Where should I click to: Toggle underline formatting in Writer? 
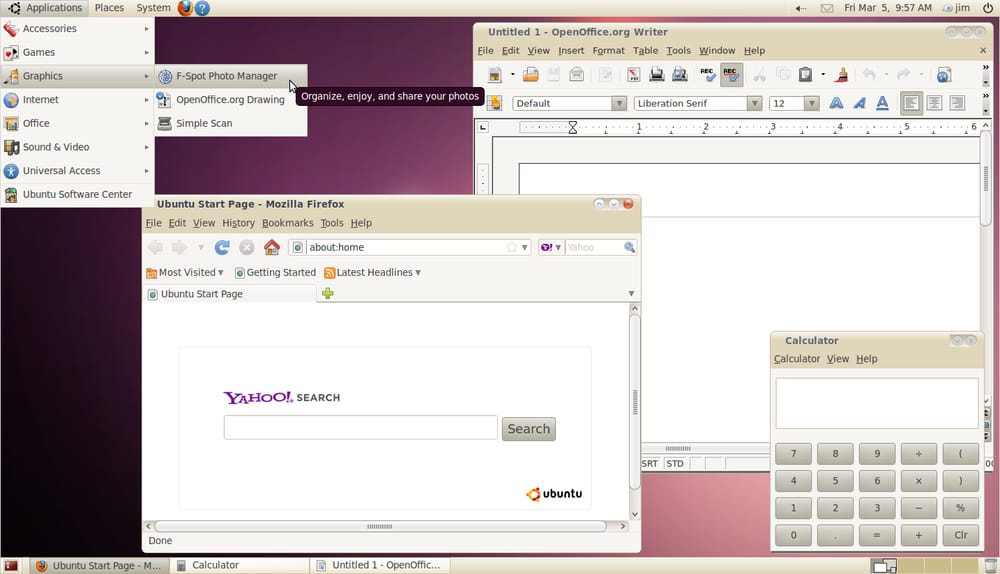click(882, 103)
